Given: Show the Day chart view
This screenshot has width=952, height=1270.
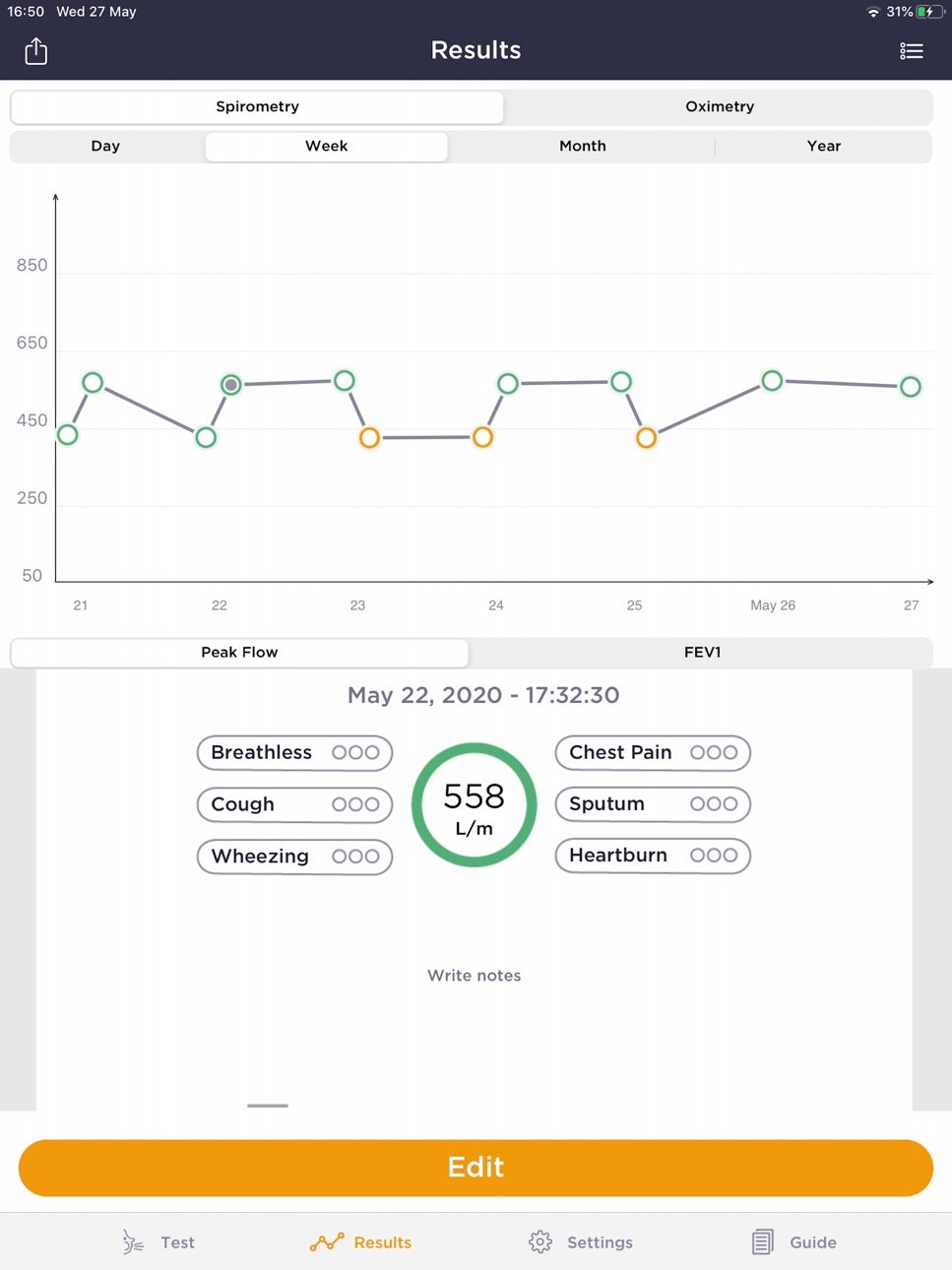Looking at the screenshot, I should click(105, 146).
